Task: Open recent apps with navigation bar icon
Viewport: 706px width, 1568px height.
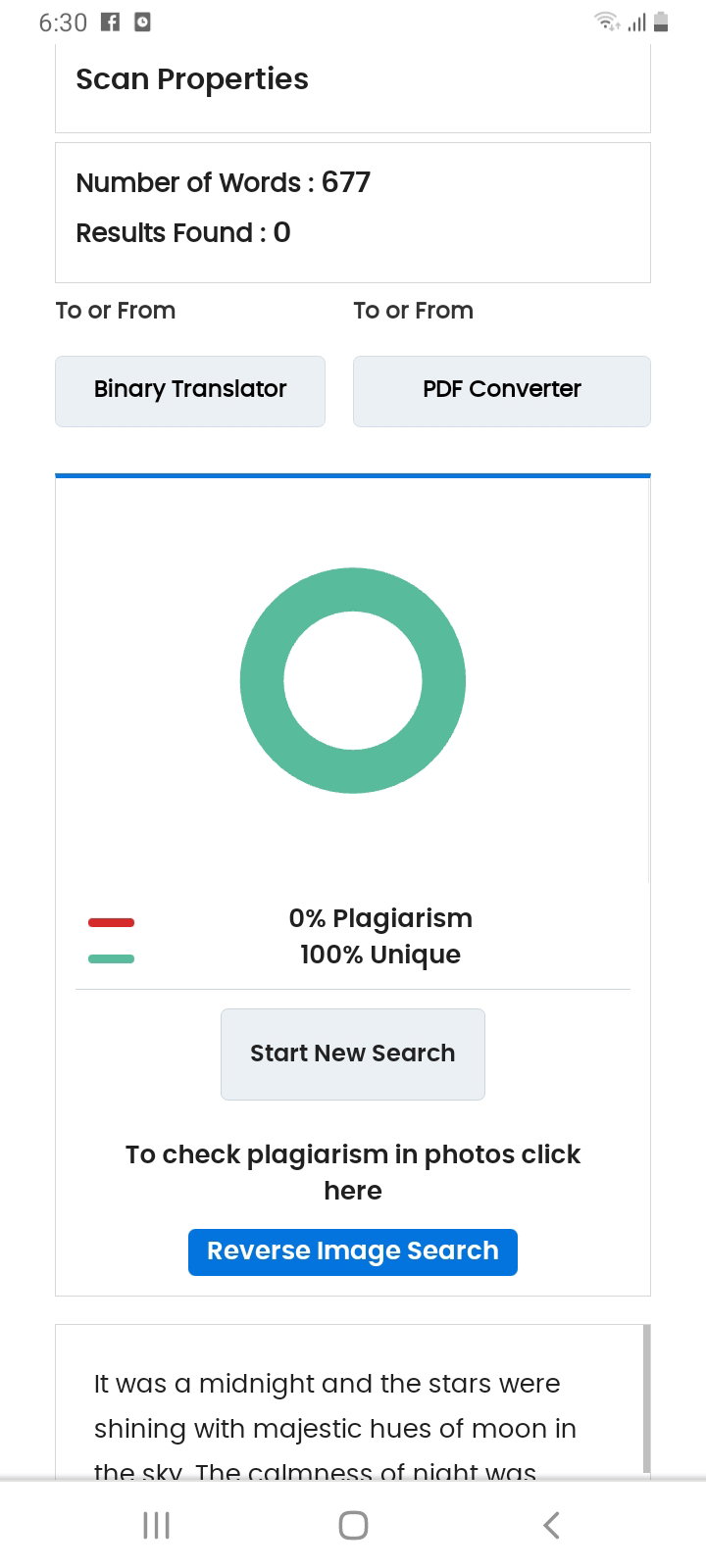Action: click(x=156, y=1525)
